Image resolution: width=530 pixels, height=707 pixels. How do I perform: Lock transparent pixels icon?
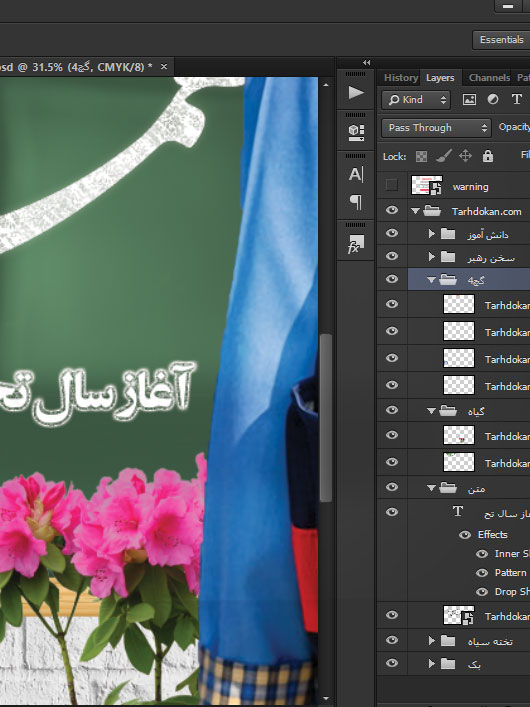(421, 156)
